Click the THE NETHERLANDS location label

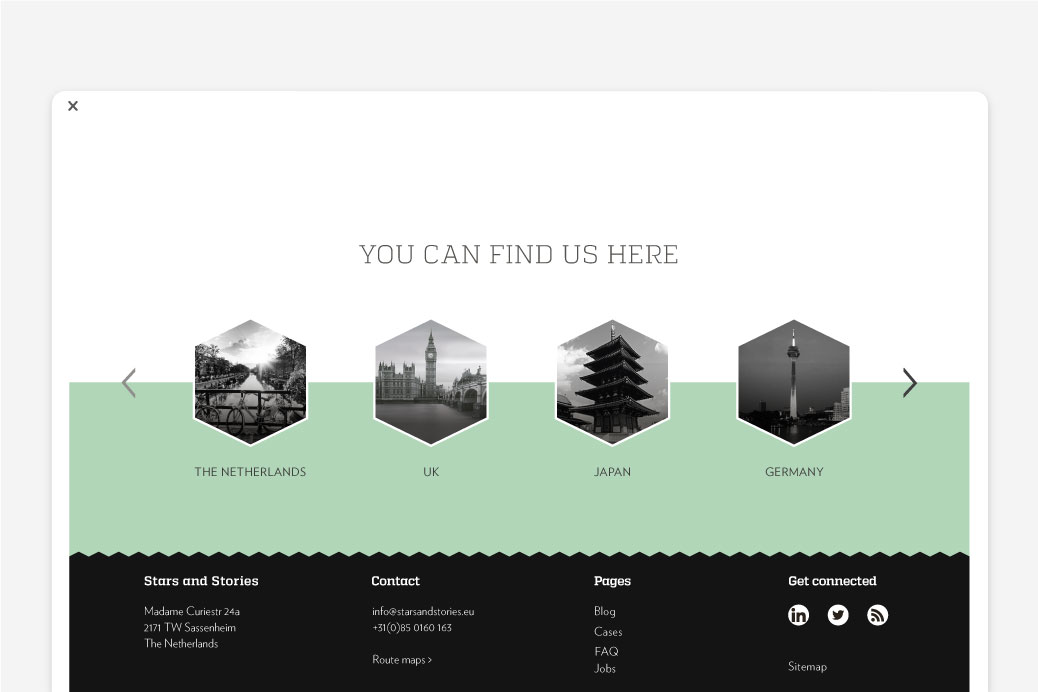click(250, 472)
